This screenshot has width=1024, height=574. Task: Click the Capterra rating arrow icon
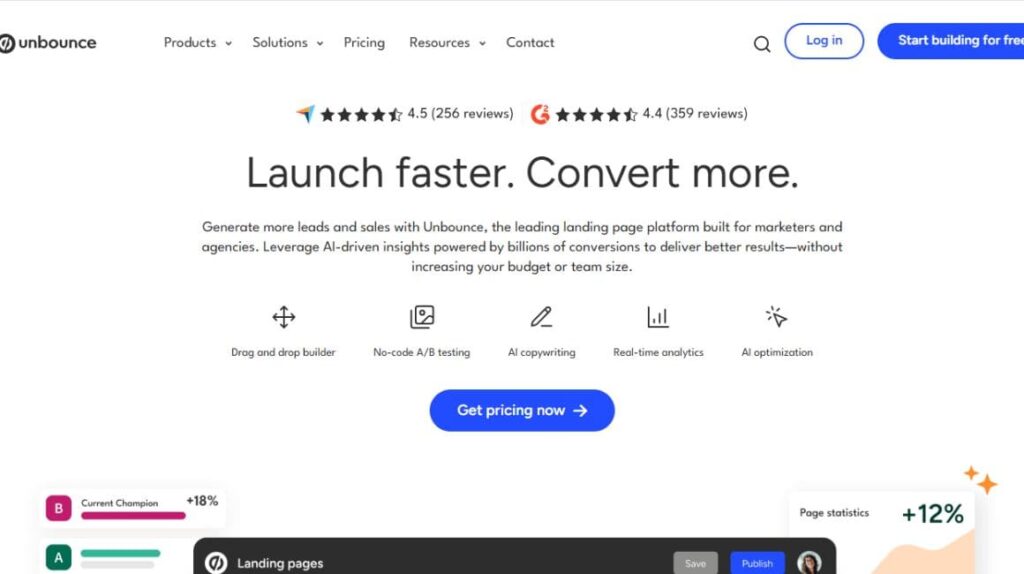coord(305,114)
